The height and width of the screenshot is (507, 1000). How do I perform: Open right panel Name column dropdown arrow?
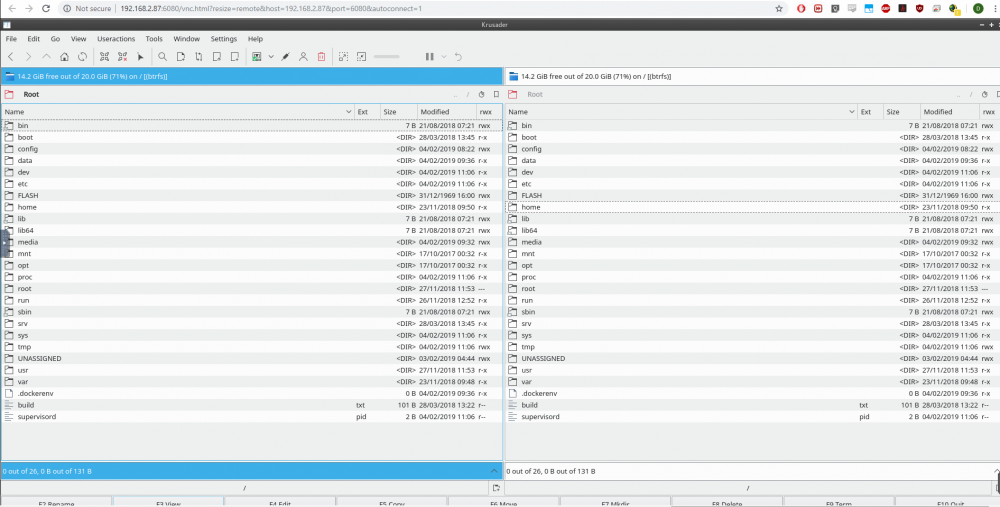click(x=852, y=112)
